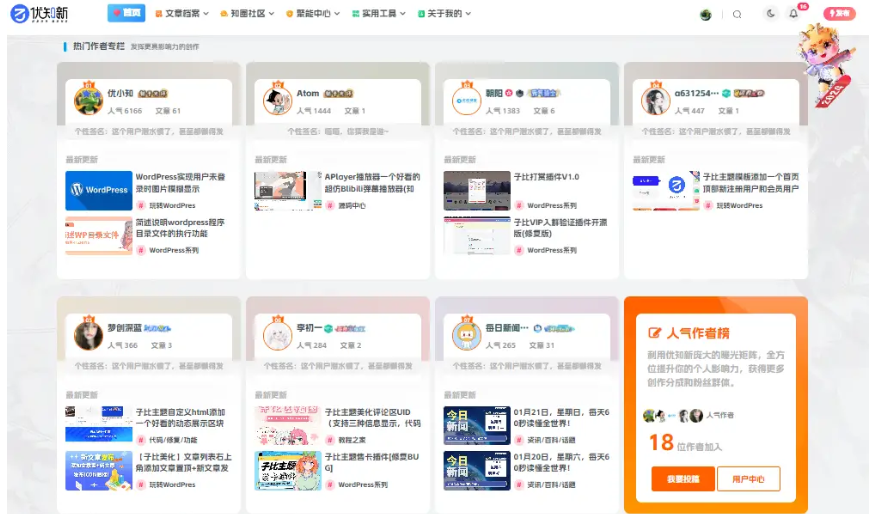Open the blue WordPress article thumbnail
Screen dimensions: 869x514
tap(99, 190)
